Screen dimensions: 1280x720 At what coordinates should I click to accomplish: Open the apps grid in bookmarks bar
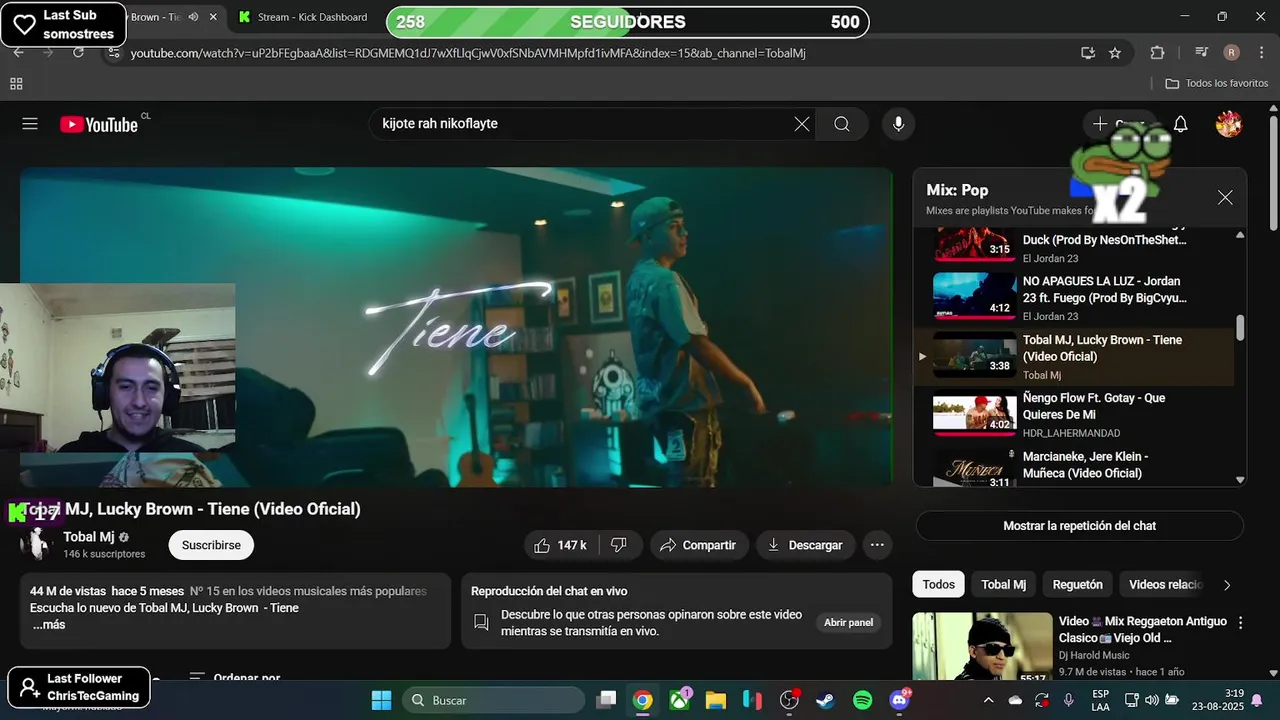coord(17,83)
